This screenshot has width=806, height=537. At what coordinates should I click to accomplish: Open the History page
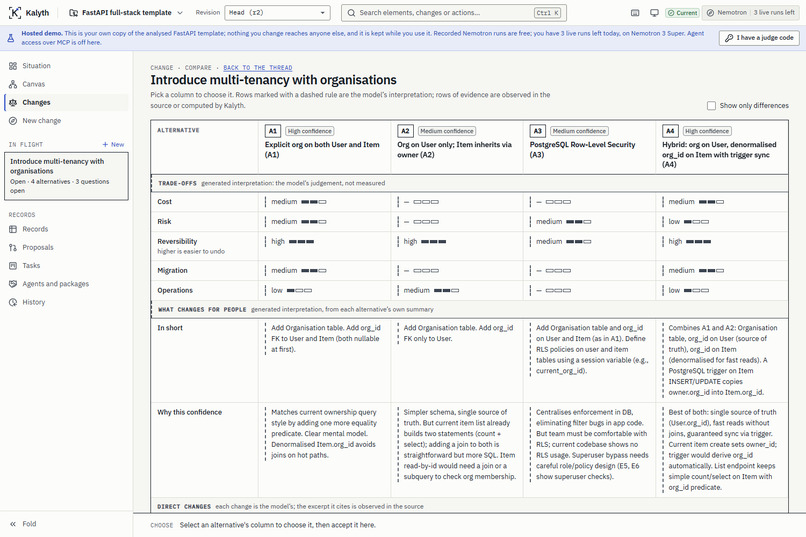point(66,302)
